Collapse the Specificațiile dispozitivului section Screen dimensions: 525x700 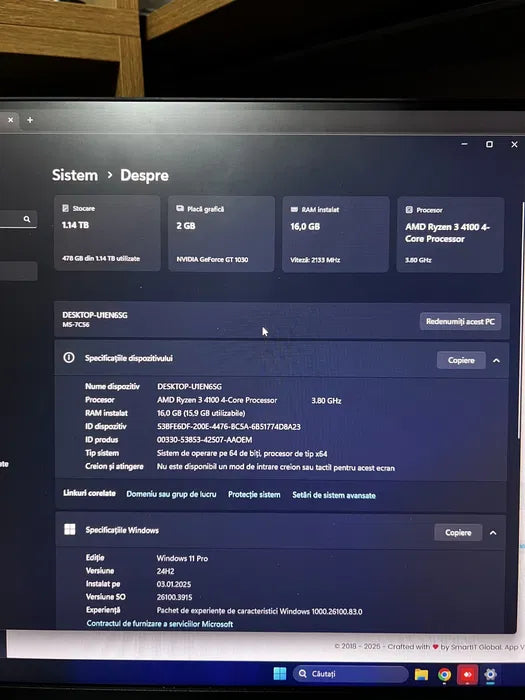(496, 360)
